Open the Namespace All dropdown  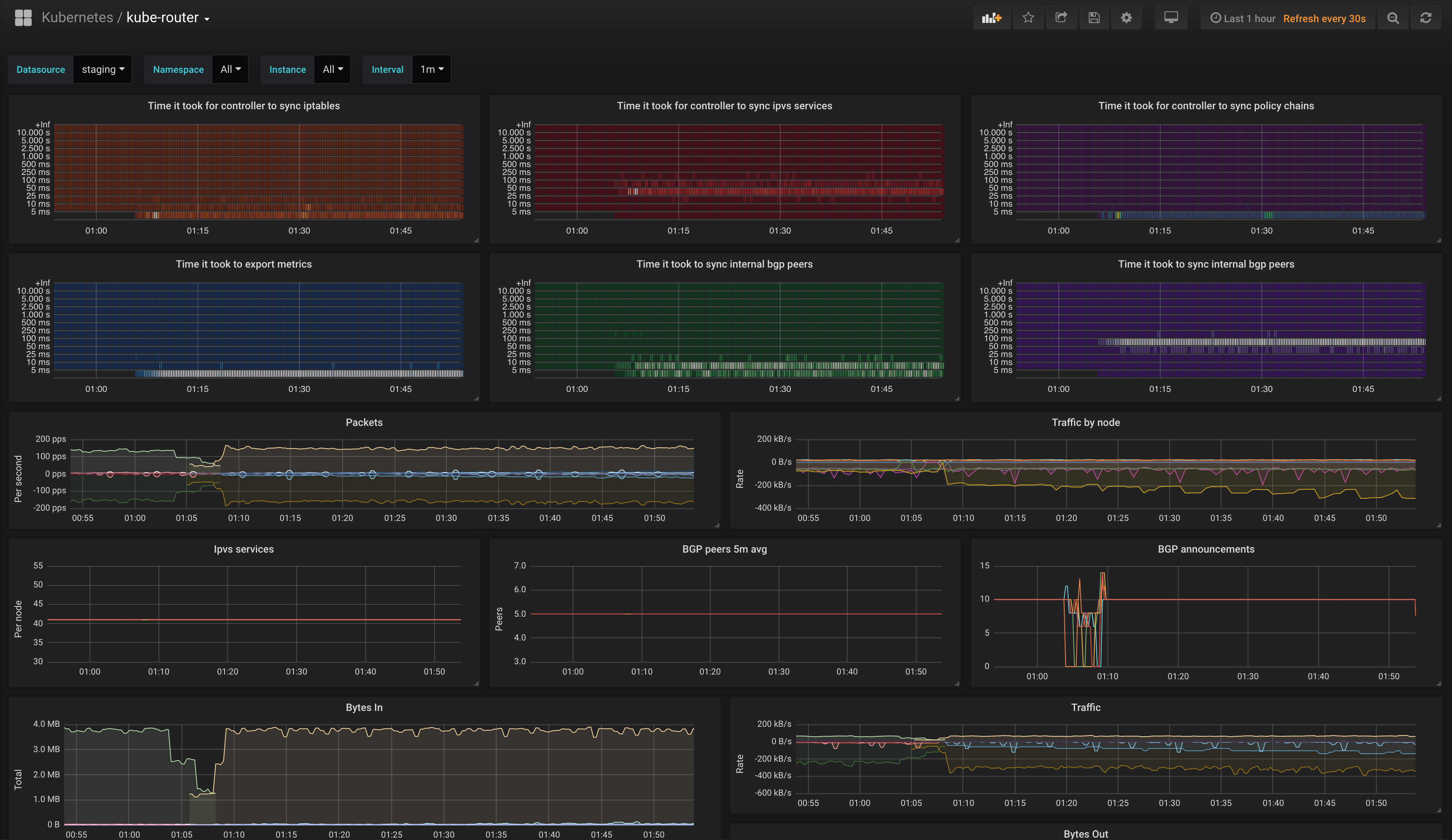tap(230, 69)
